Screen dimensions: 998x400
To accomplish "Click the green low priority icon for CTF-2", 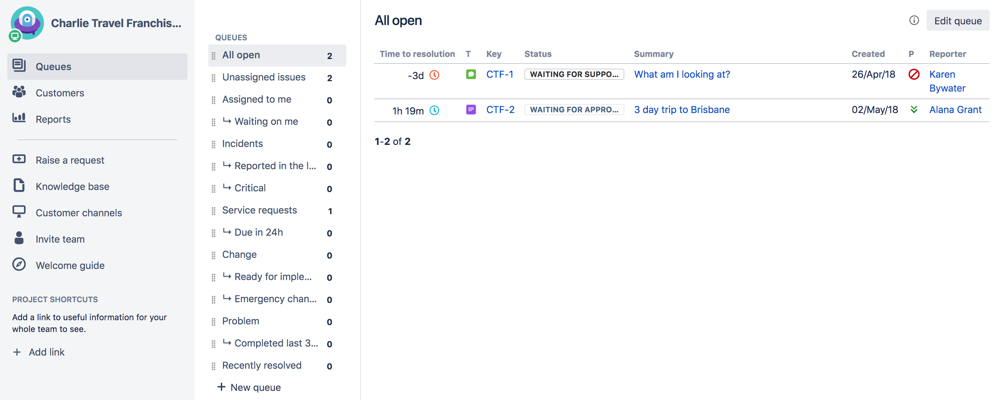I will click(913, 110).
